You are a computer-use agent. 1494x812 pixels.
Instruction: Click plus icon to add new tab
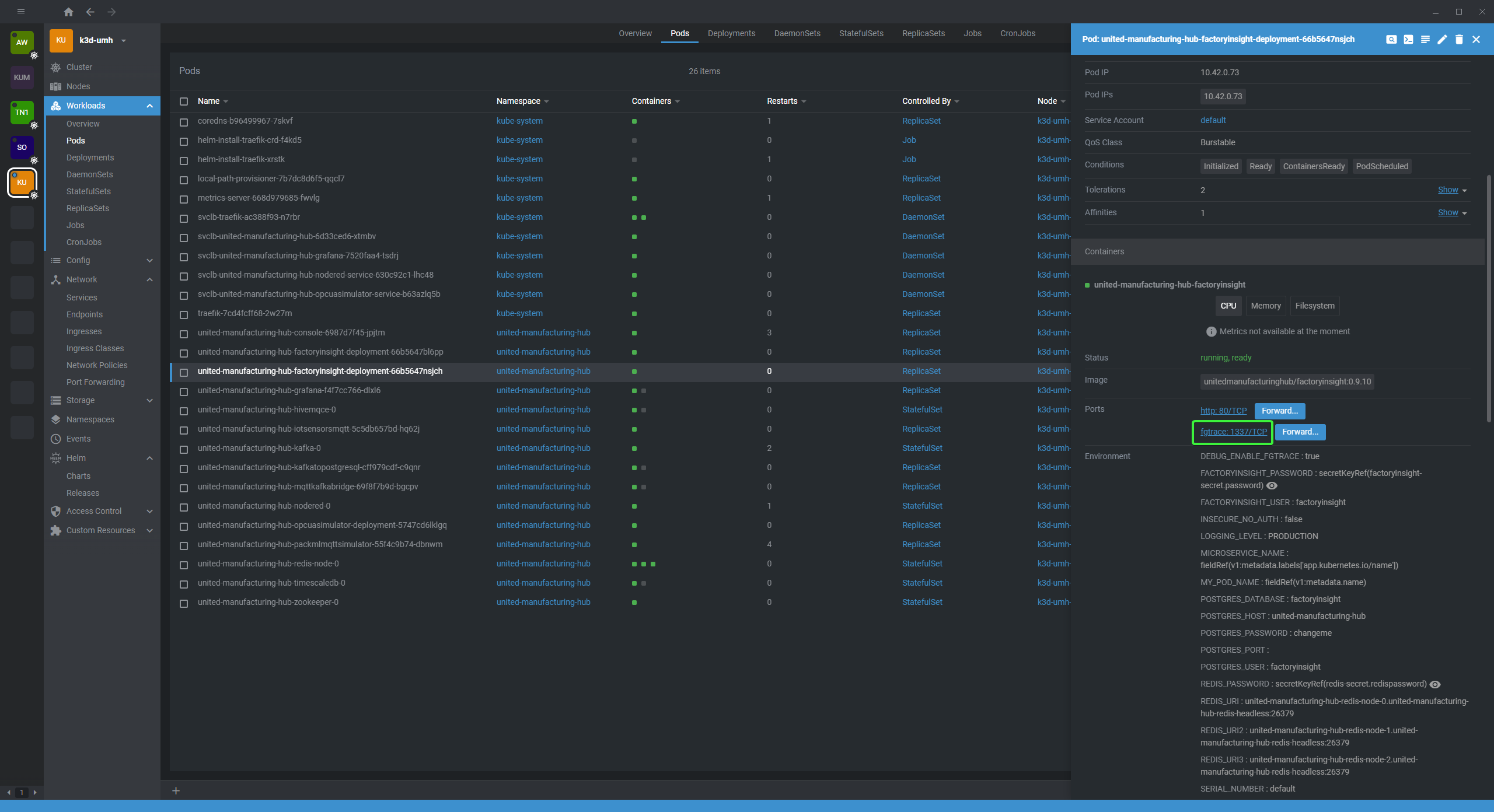click(176, 790)
